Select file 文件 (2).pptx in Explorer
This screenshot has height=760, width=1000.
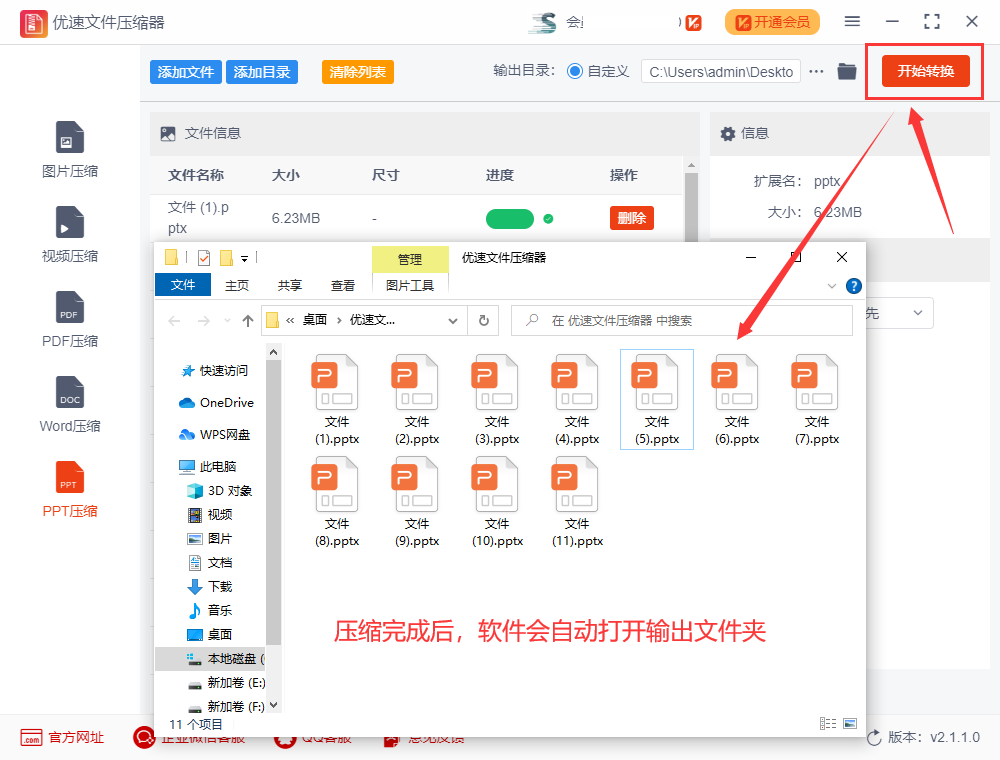click(x=417, y=400)
